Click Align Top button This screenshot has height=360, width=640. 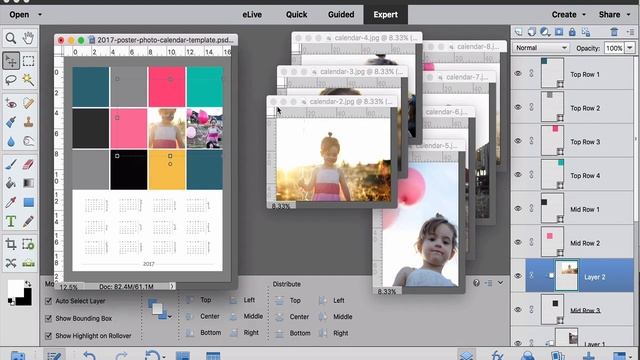pos(199,300)
